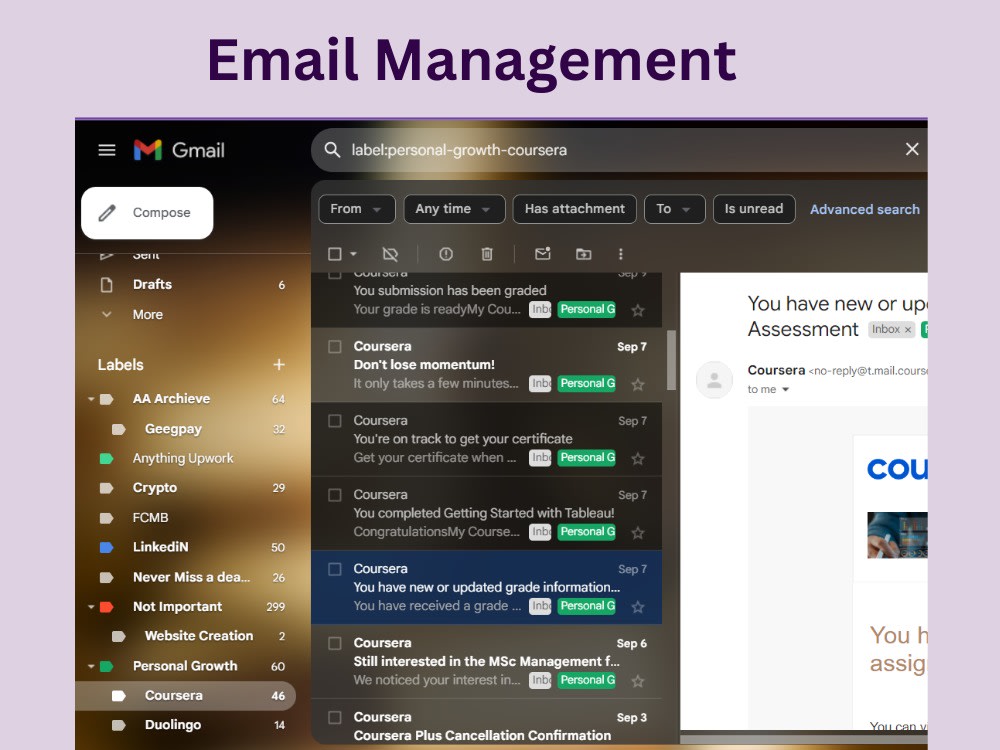Add a new label with the plus icon
Image resolution: width=1000 pixels, height=750 pixels.
[x=279, y=365]
